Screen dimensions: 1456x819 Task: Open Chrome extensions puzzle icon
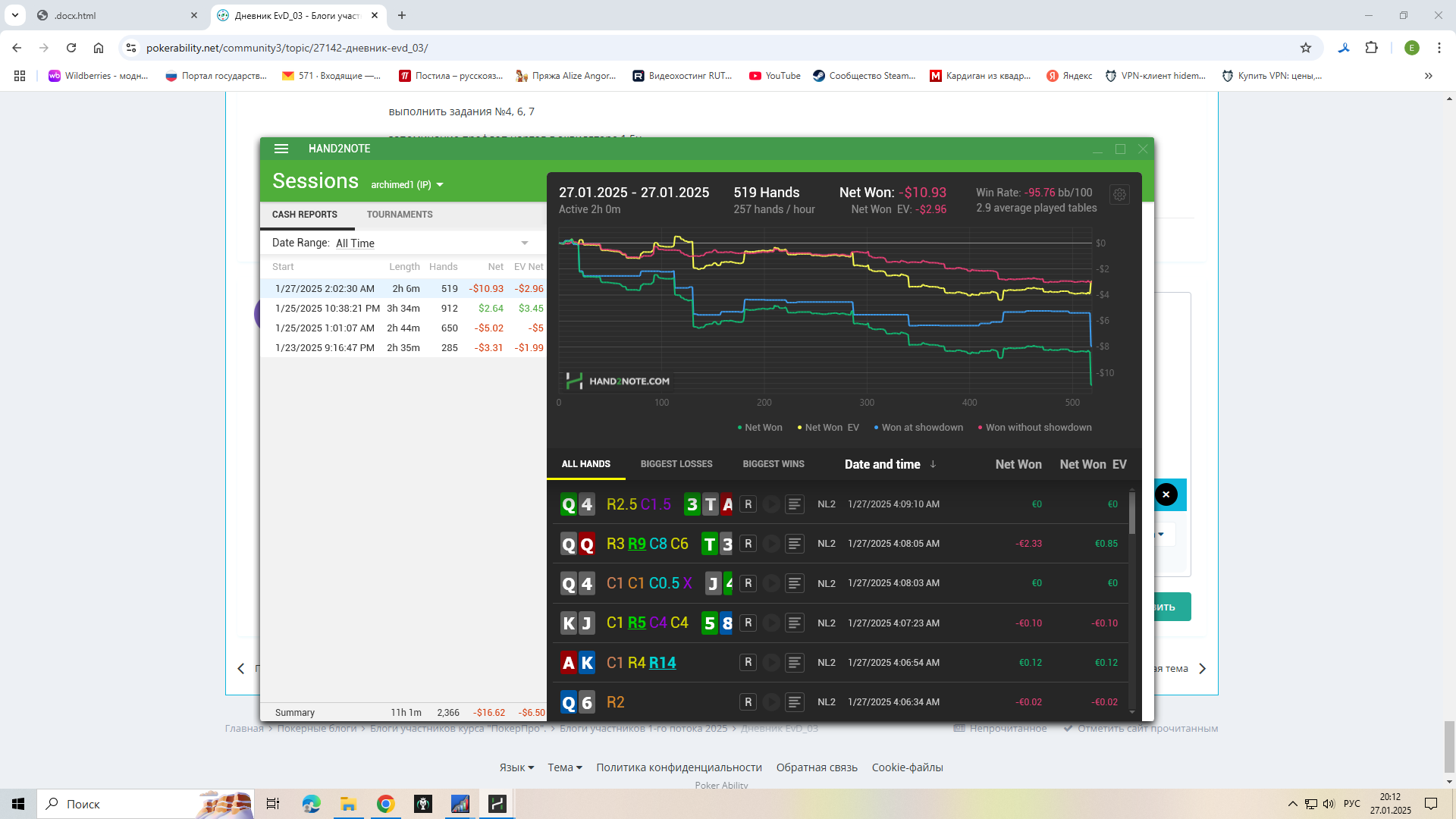(1371, 48)
